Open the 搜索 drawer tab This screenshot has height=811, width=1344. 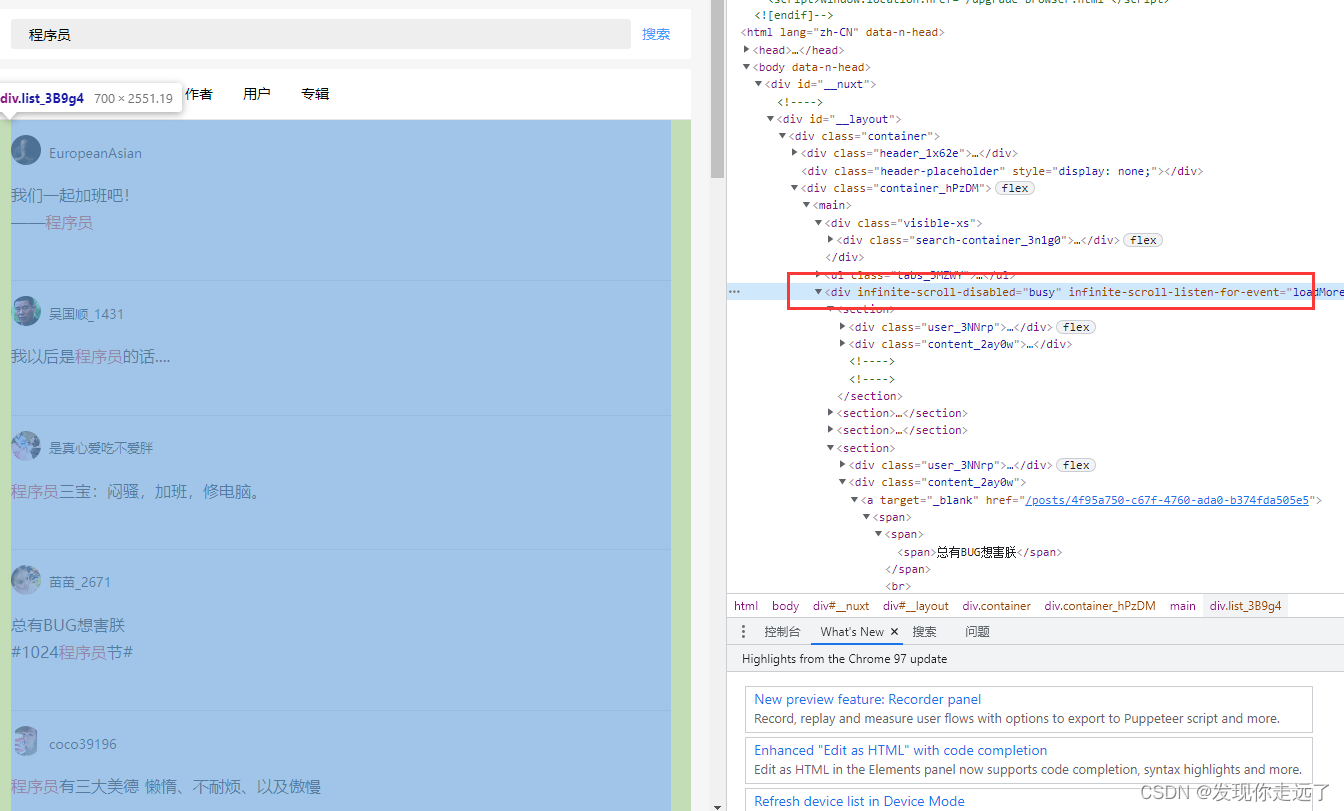tap(925, 632)
